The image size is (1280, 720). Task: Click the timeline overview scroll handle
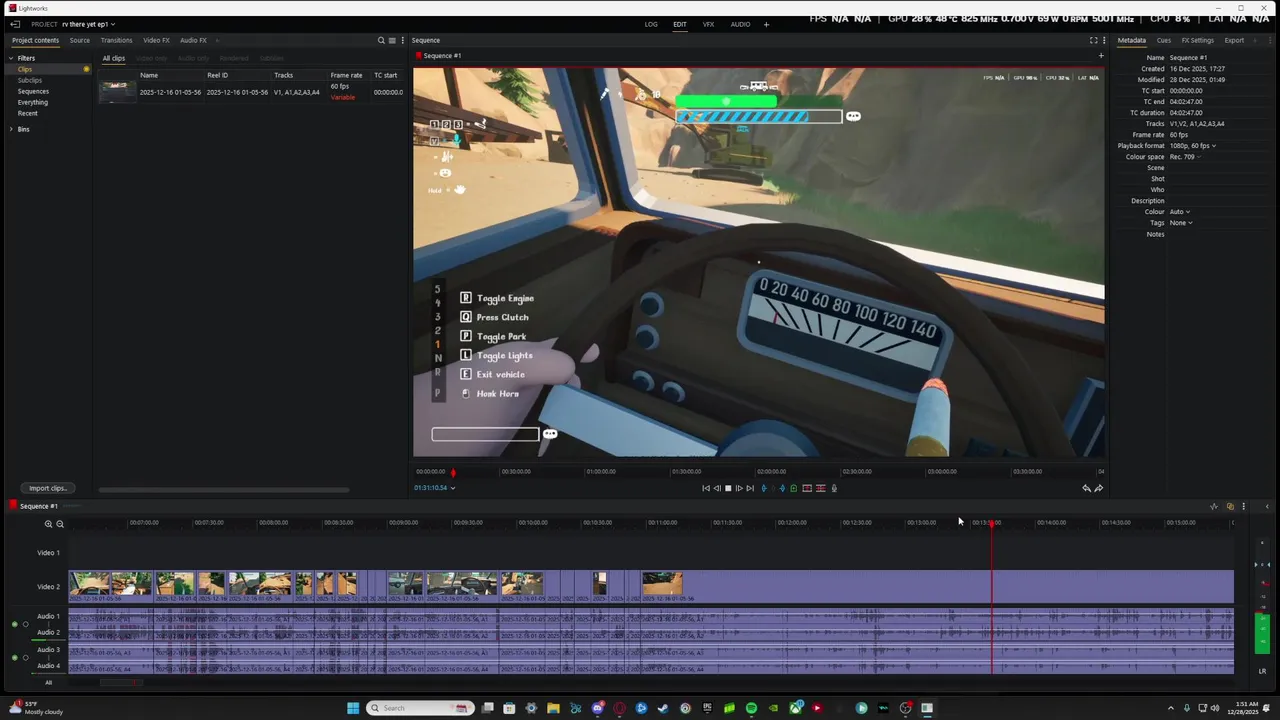[x=121, y=683]
